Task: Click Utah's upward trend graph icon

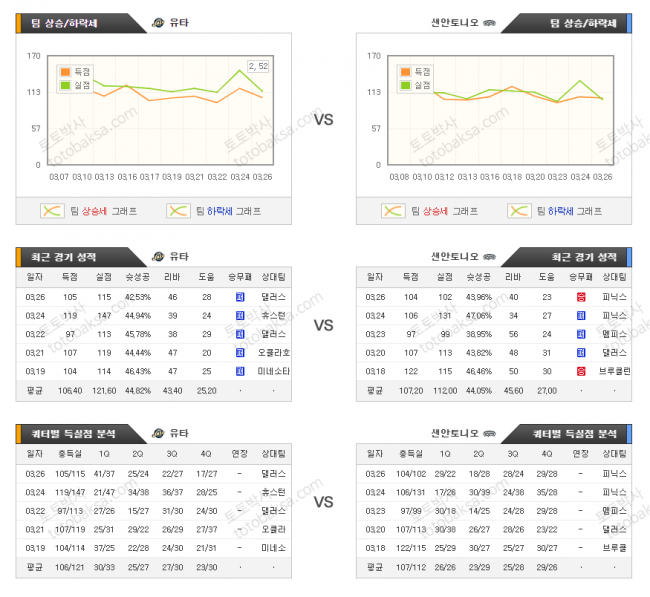Action: [x=52, y=211]
